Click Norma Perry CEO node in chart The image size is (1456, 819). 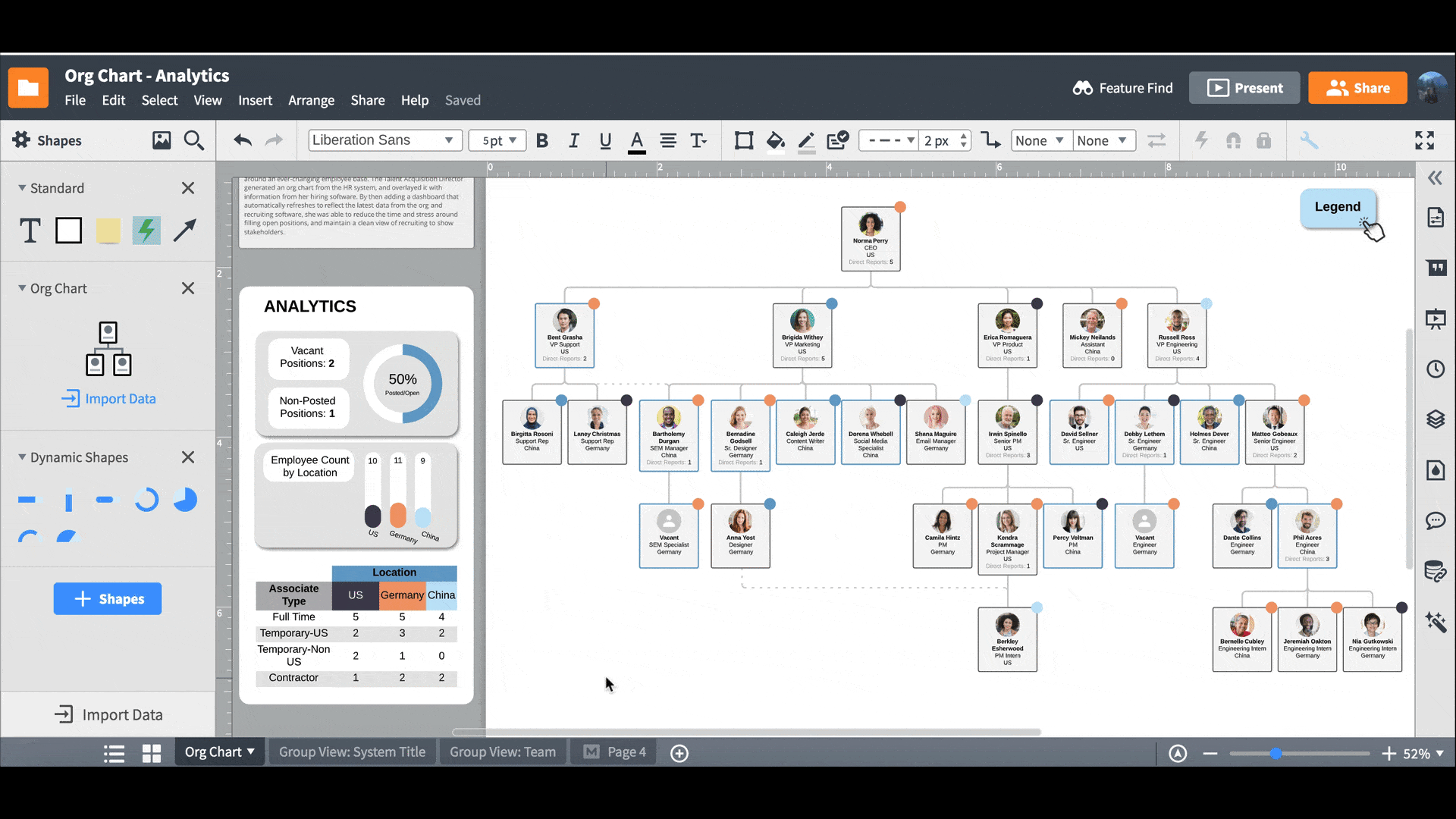[x=868, y=238]
